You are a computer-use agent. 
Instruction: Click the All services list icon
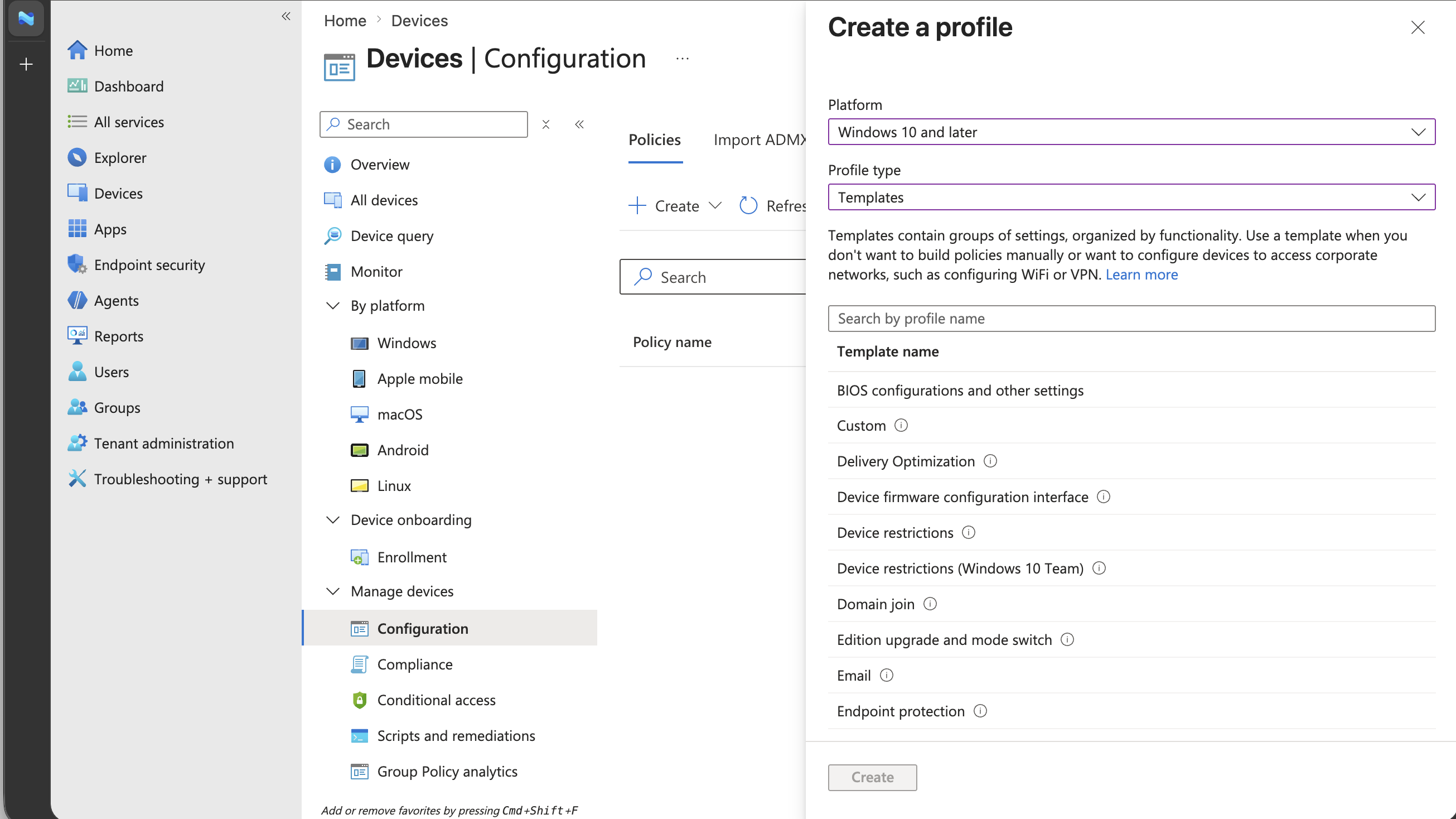pos(77,122)
